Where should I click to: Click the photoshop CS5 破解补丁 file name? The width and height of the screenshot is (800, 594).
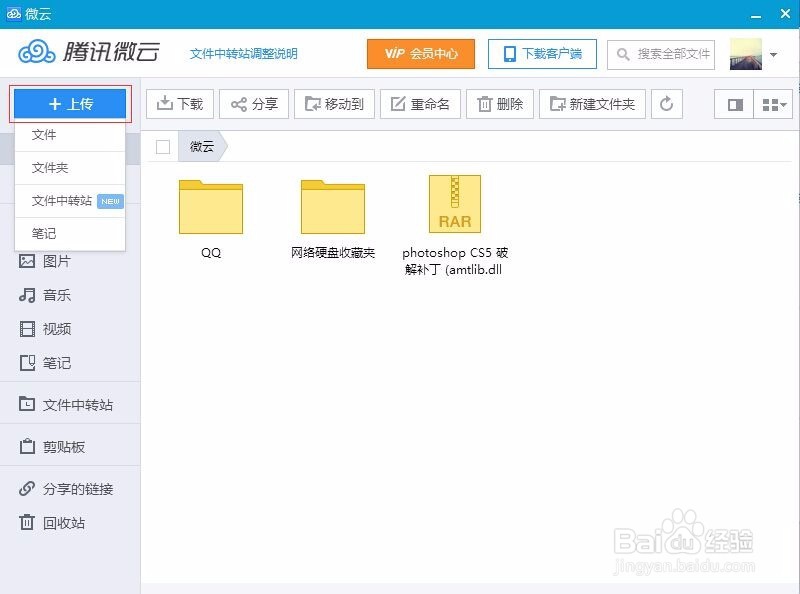(454, 261)
